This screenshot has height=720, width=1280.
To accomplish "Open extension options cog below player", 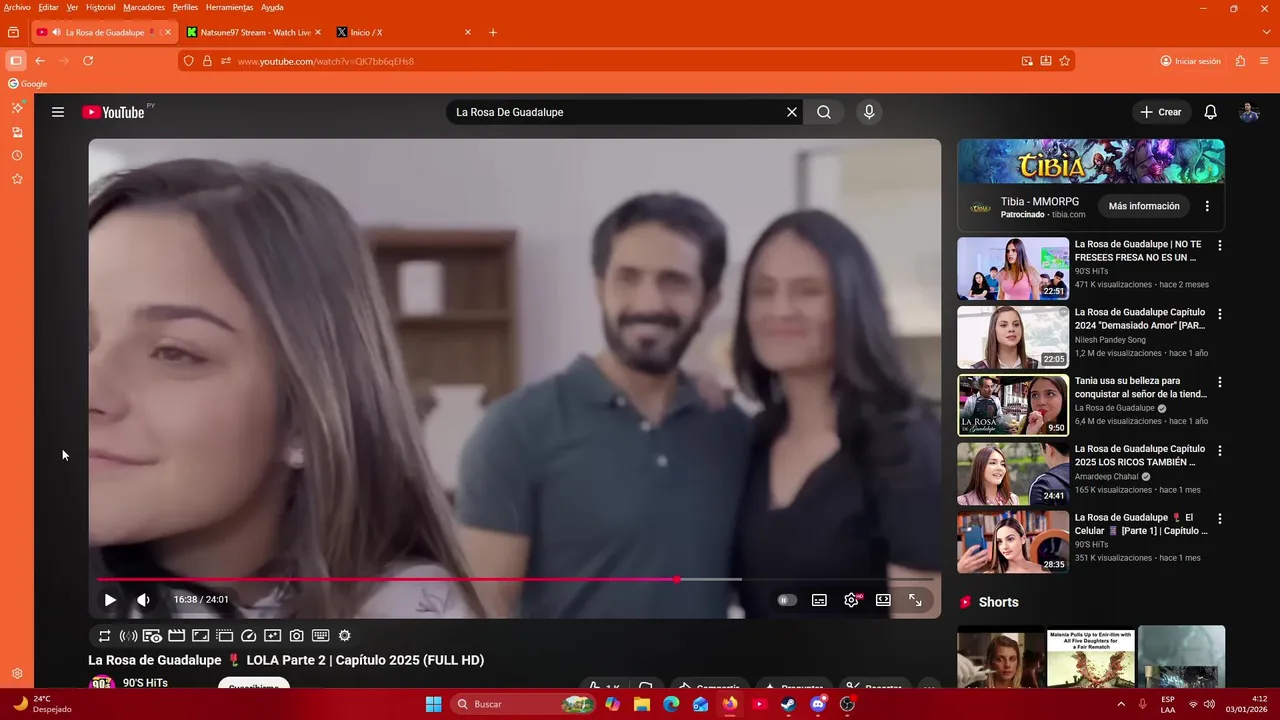I will click(x=345, y=635).
